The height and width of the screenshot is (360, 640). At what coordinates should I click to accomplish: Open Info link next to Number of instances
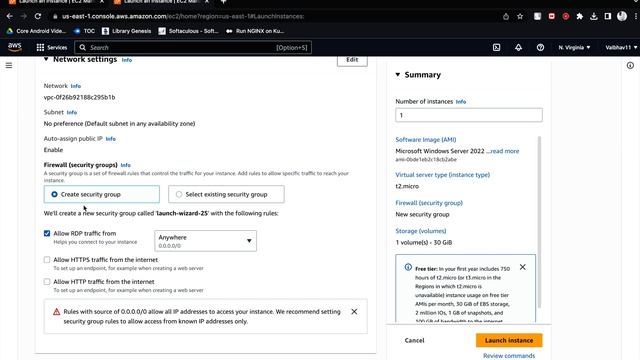coord(461,102)
